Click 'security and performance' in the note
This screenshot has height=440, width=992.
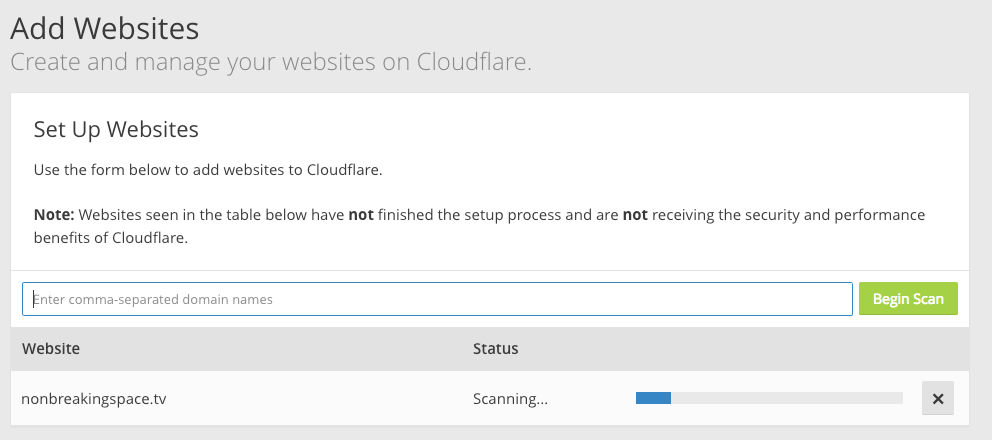(794, 215)
